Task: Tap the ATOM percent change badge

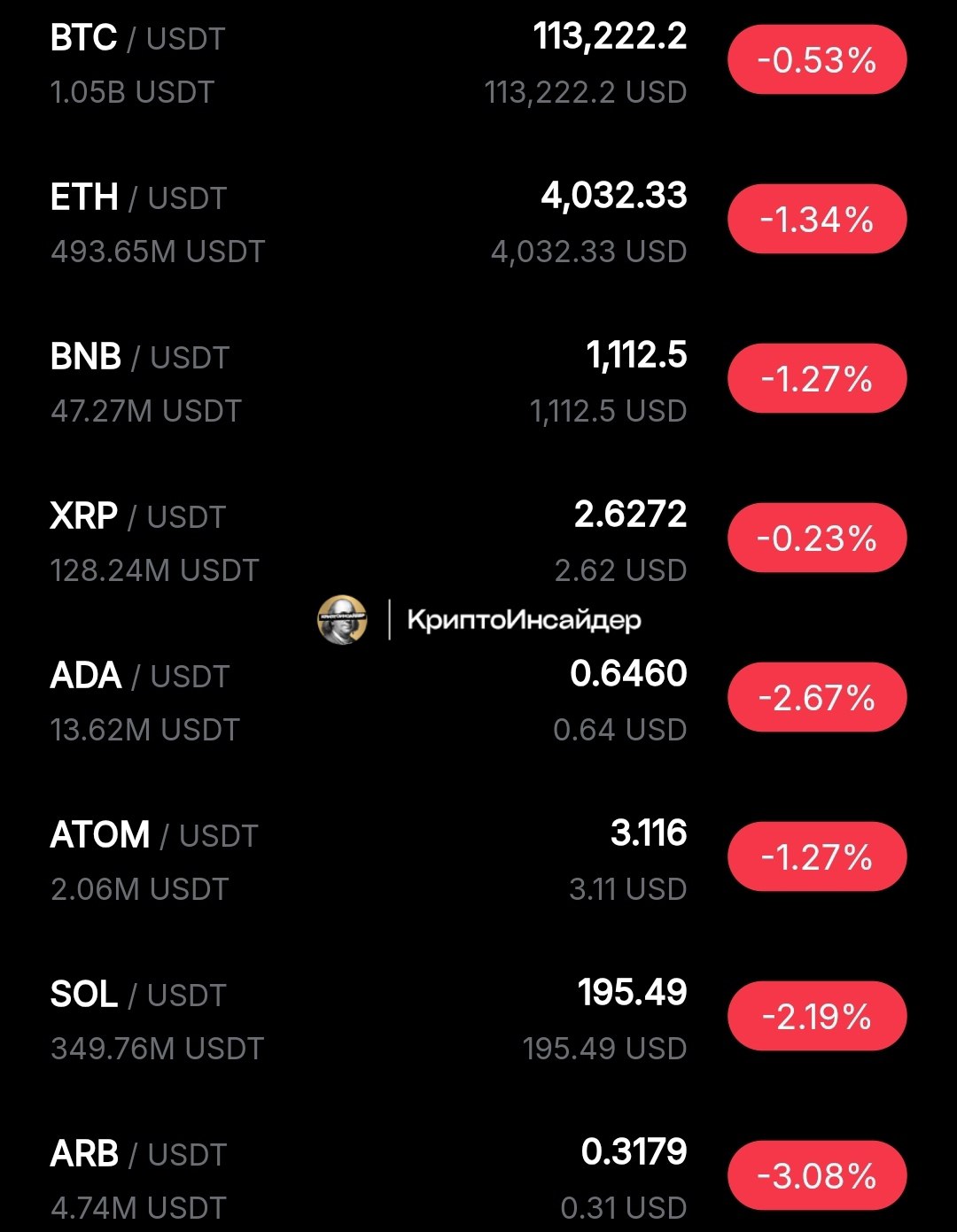Action: pos(817,857)
